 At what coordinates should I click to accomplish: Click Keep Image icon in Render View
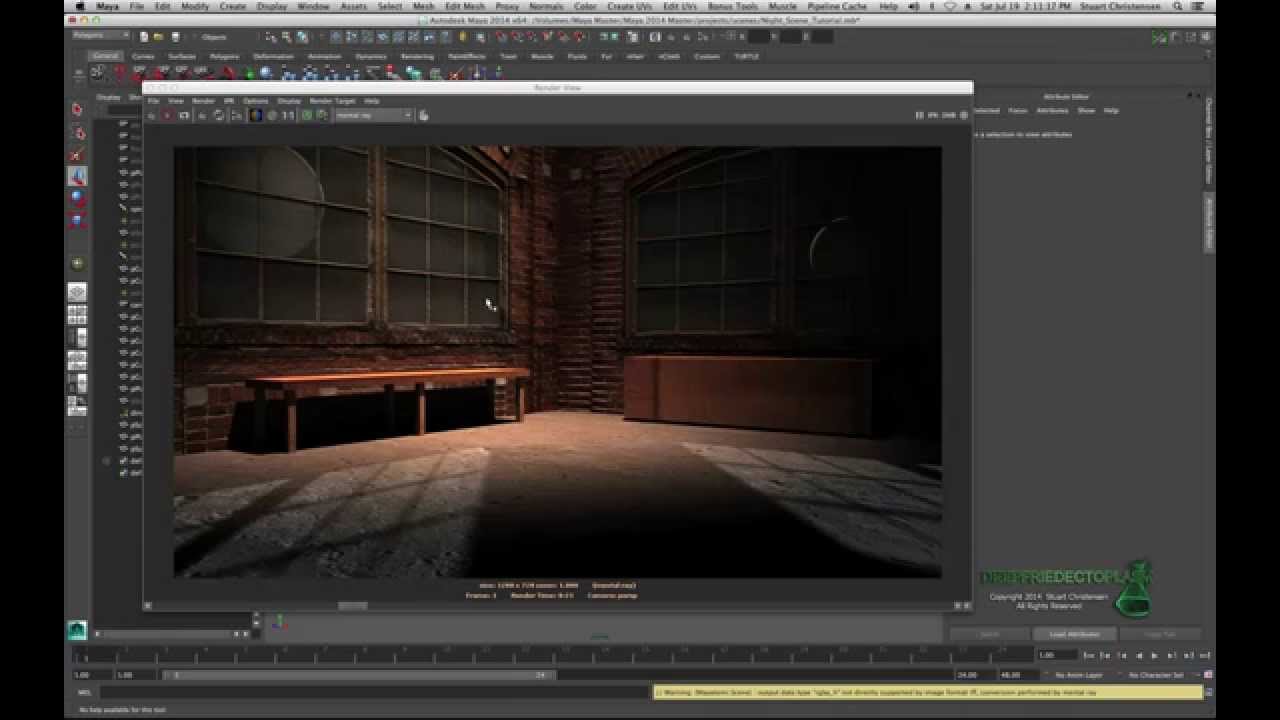point(307,115)
